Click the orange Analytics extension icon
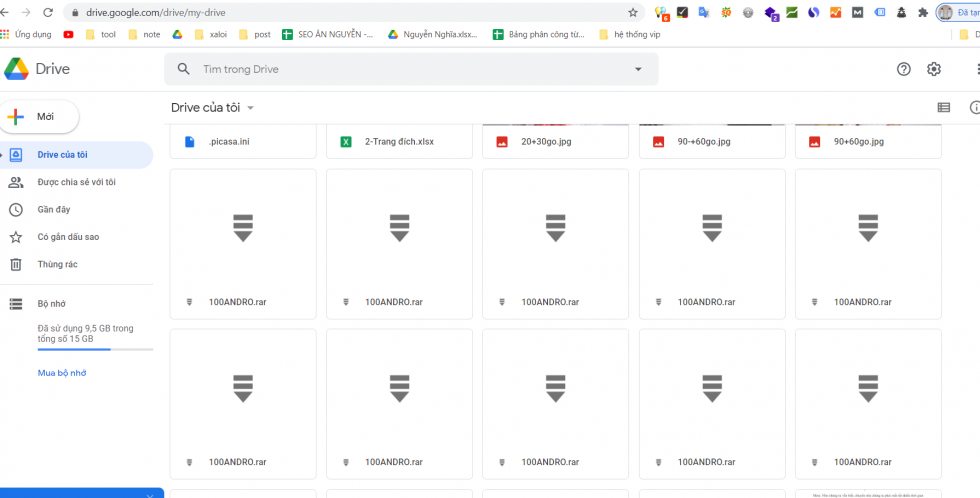The height and width of the screenshot is (498, 980). coord(836,12)
